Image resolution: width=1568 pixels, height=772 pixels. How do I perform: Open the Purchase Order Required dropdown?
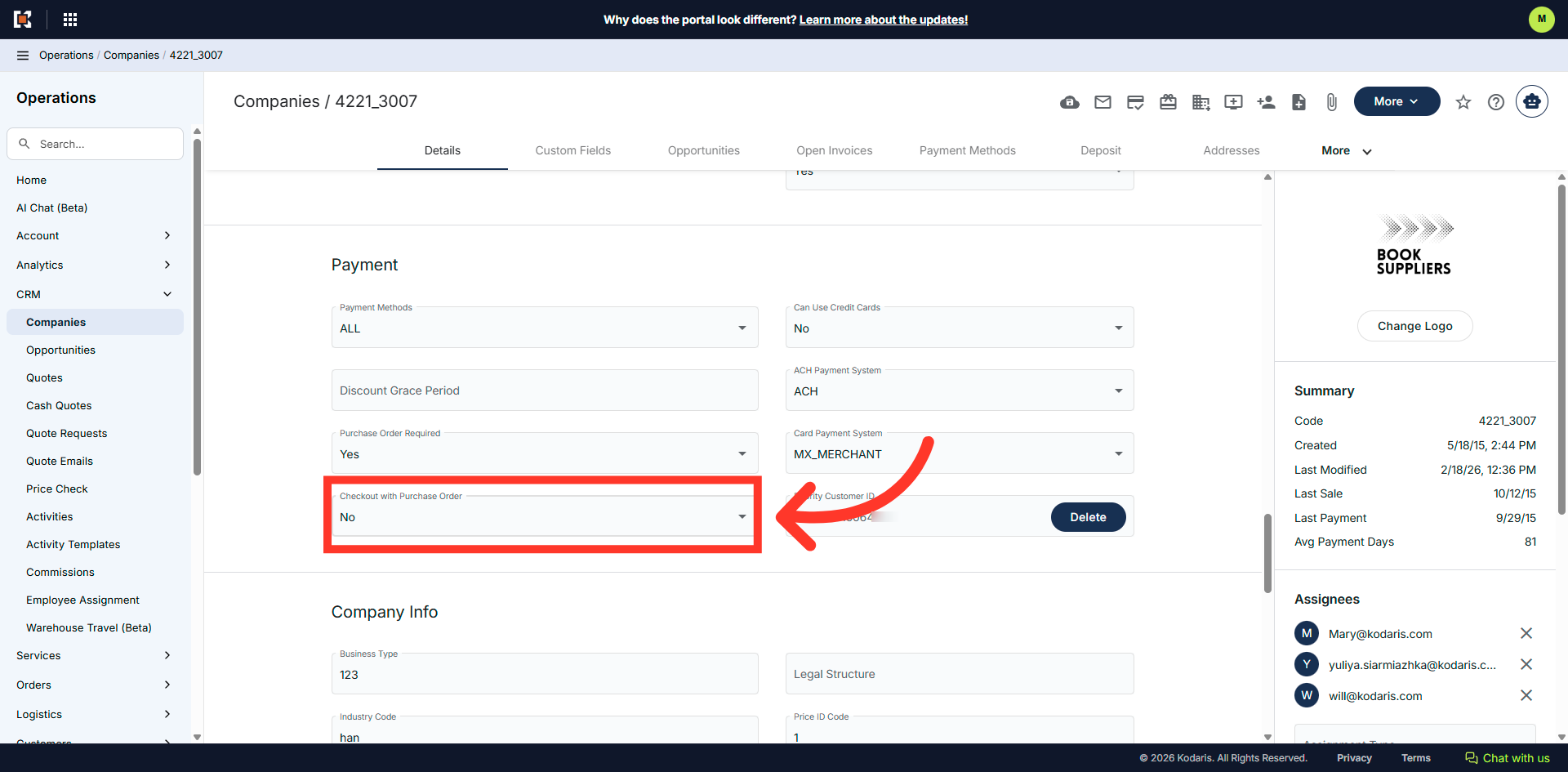pyautogui.click(x=545, y=453)
